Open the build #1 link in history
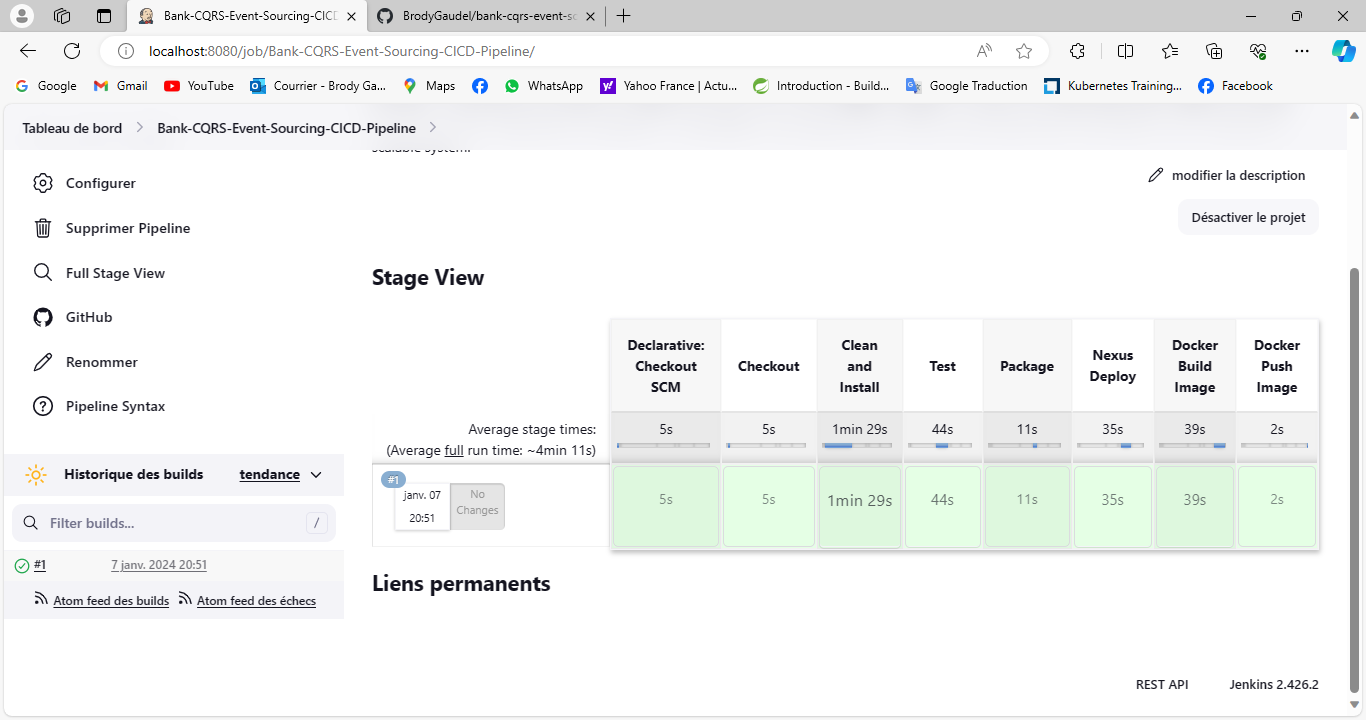 pyautogui.click(x=40, y=565)
